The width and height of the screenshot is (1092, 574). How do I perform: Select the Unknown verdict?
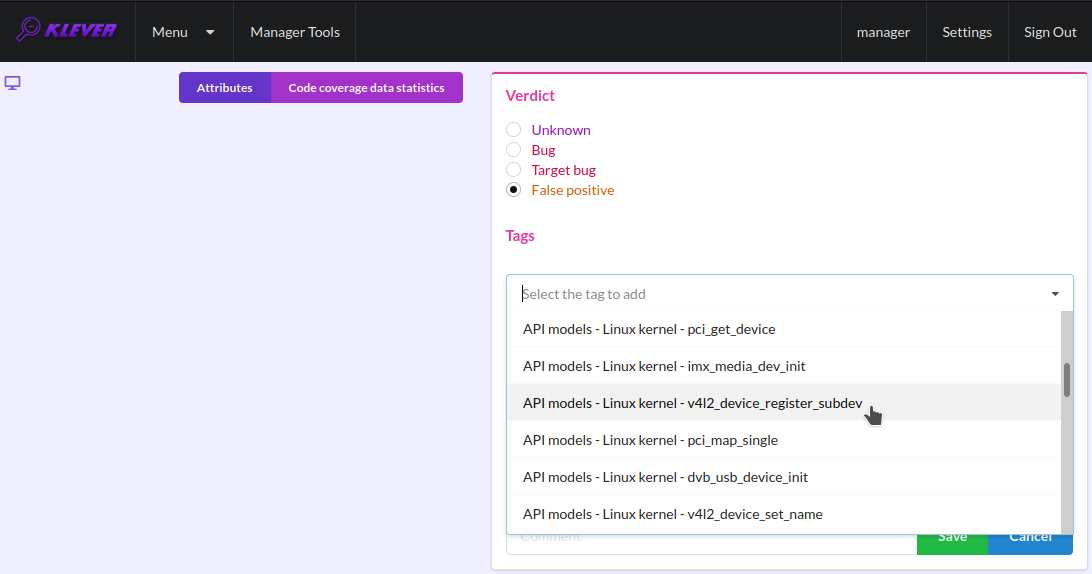click(x=513, y=130)
